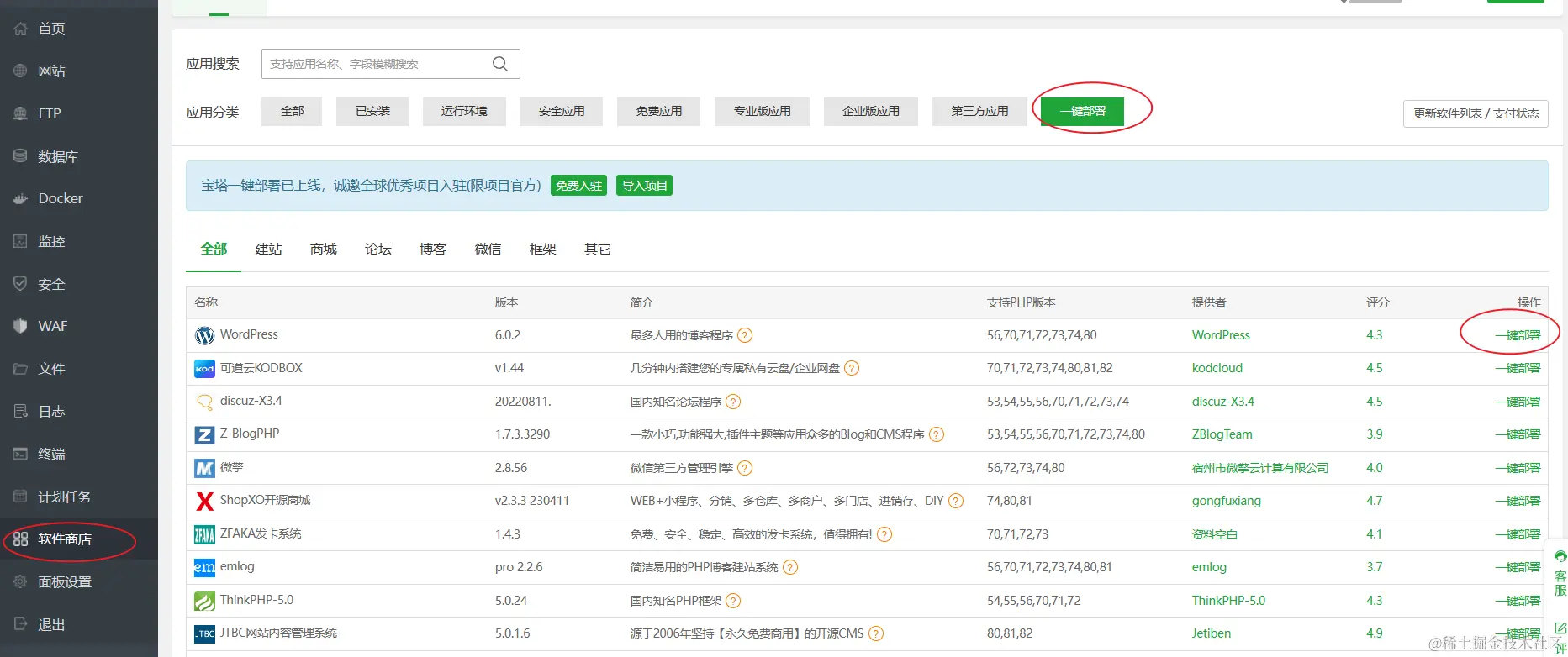
Task: Click 一键部署 link in discuz-X3.4 row
Action: click(1518, 402)
